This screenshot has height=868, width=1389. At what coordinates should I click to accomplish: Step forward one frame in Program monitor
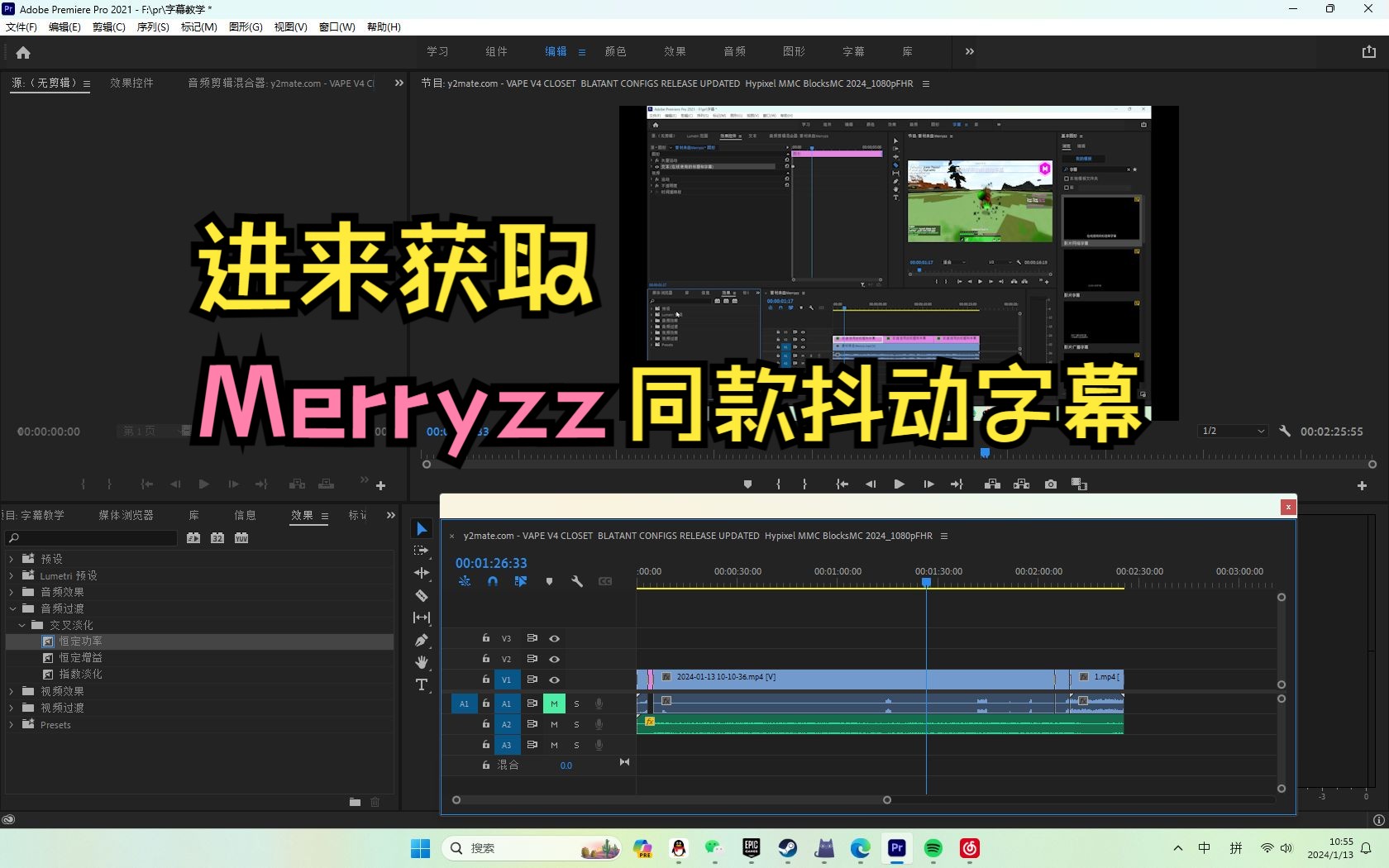(x=928, y=484)
